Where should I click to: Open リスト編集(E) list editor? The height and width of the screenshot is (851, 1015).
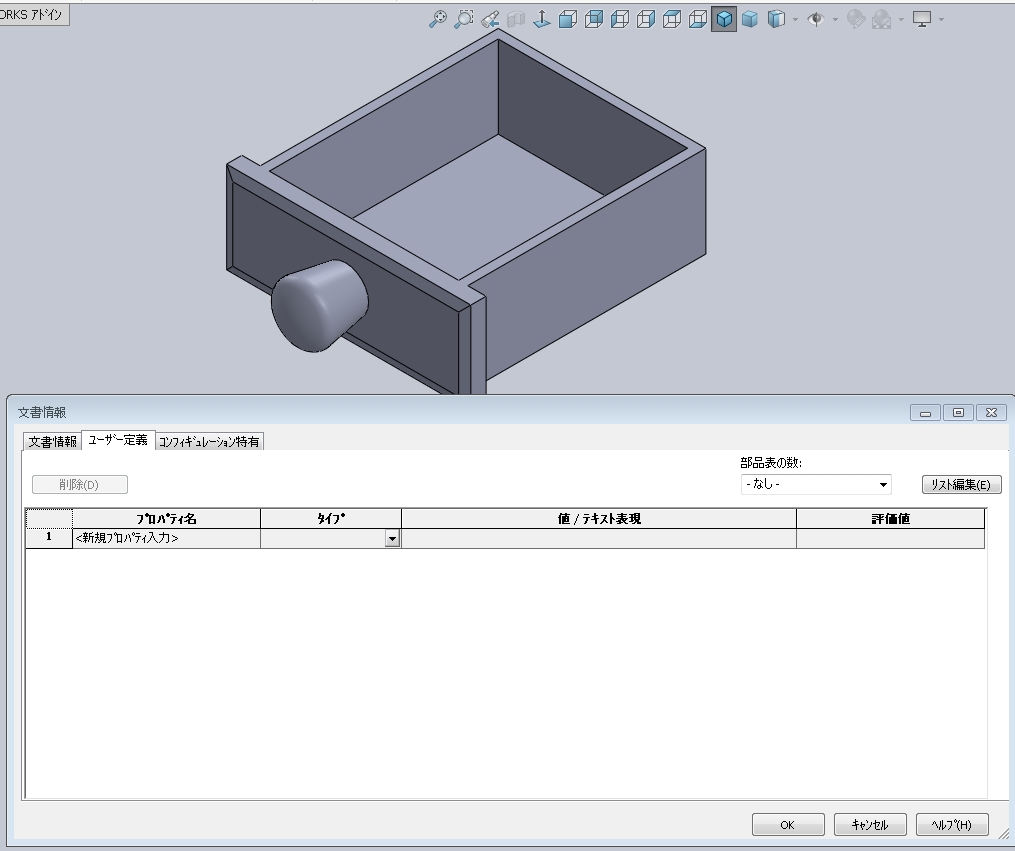pyautogui.click(x=961, y=485)
